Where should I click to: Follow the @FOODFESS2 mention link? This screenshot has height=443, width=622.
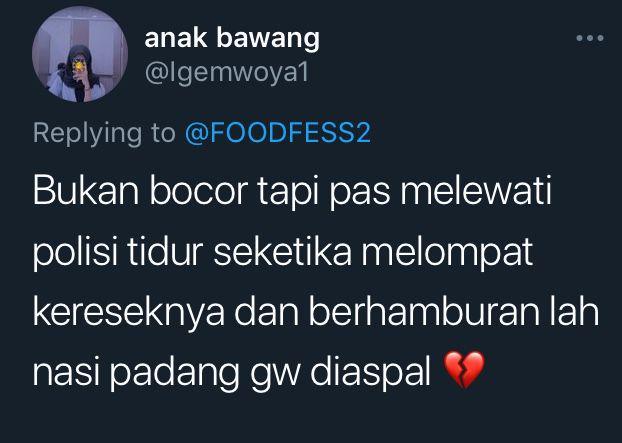(x=278, y=133)
